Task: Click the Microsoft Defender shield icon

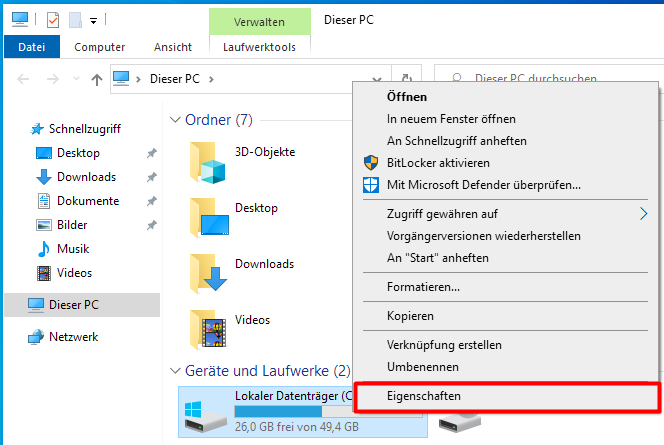Action: tap(371, 185)
